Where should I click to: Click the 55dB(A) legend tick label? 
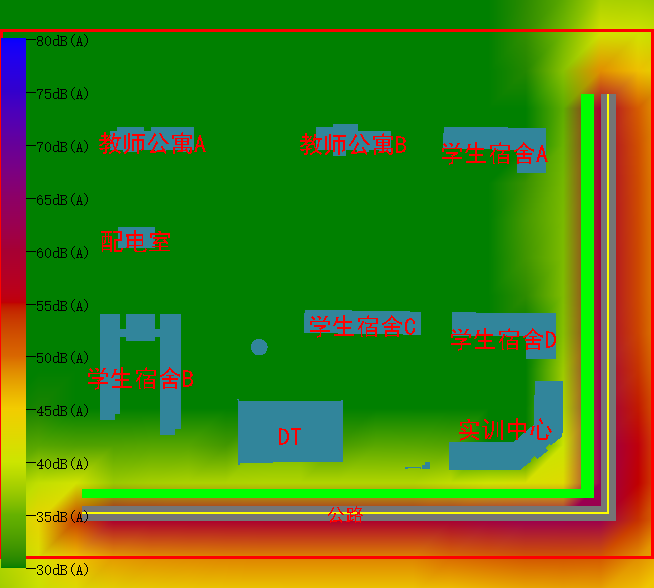click(x=61, y=305)
